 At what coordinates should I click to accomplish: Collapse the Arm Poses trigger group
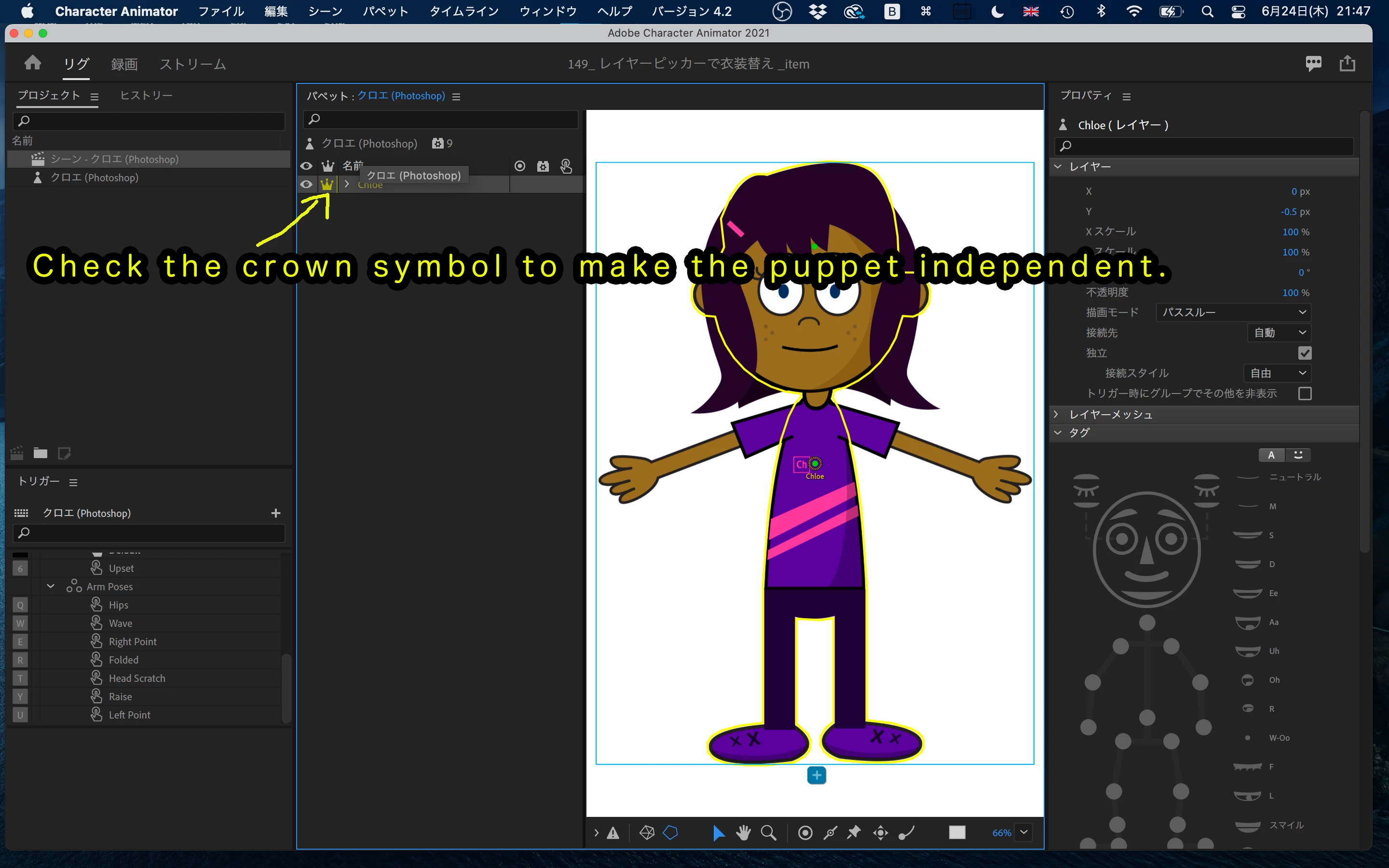tap(51, 586)
